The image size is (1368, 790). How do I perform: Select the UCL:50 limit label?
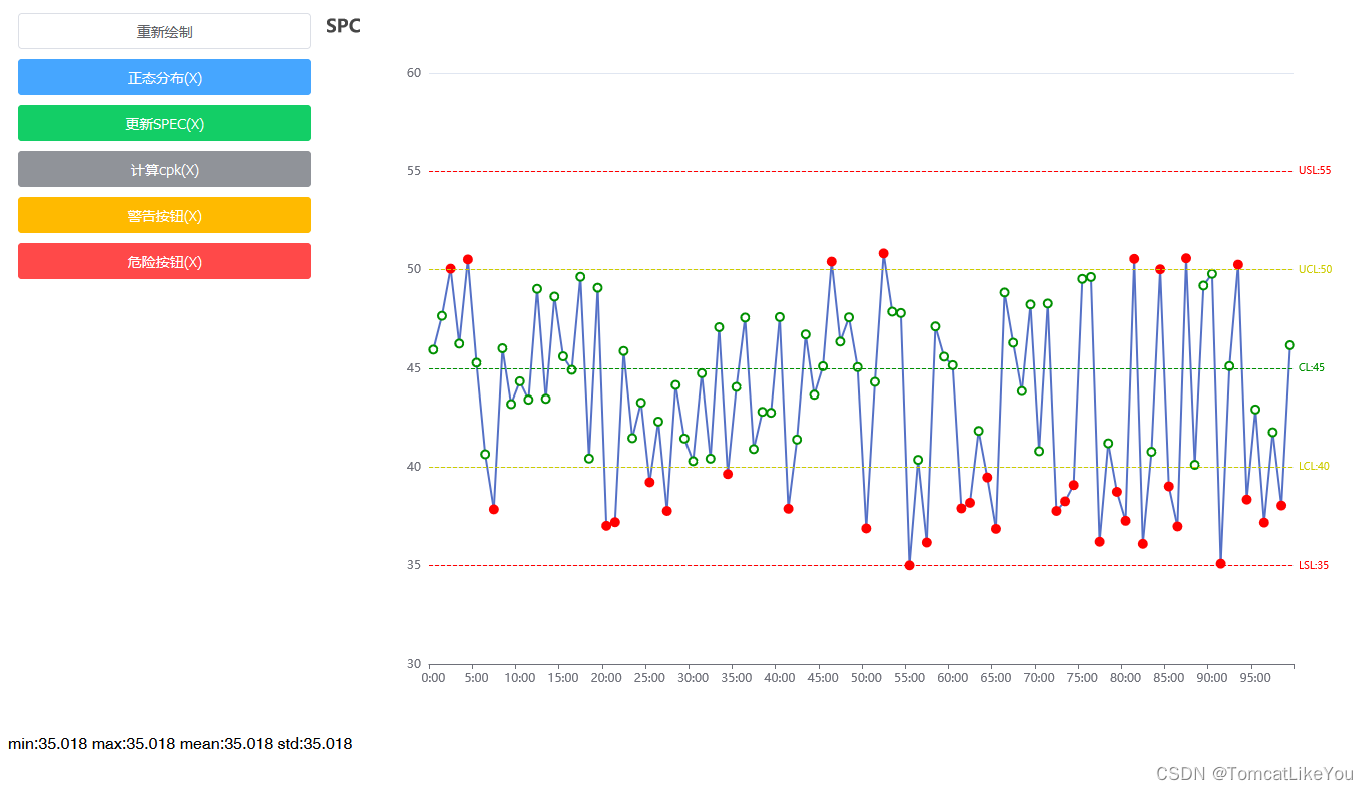1315,269
